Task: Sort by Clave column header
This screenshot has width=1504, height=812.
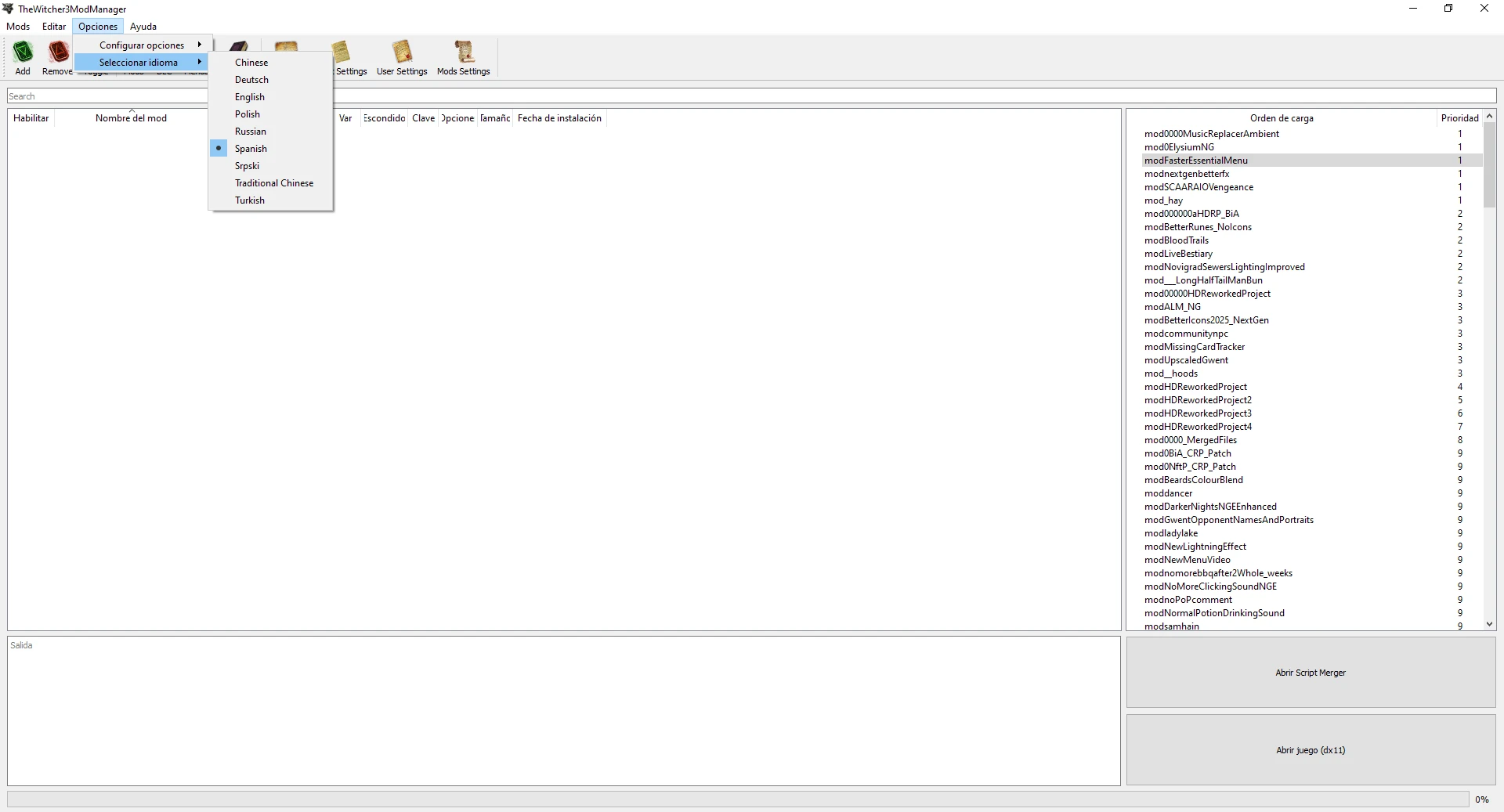Action: point(424,118)
